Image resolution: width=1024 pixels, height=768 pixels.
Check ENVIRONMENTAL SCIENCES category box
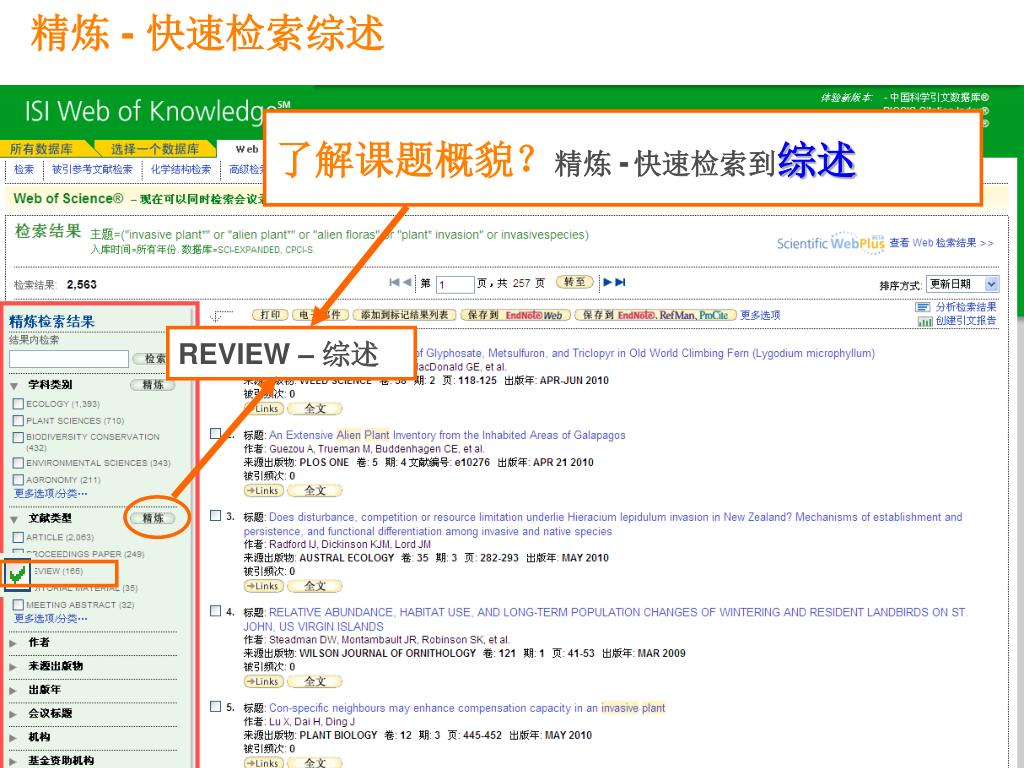[18, 463]
